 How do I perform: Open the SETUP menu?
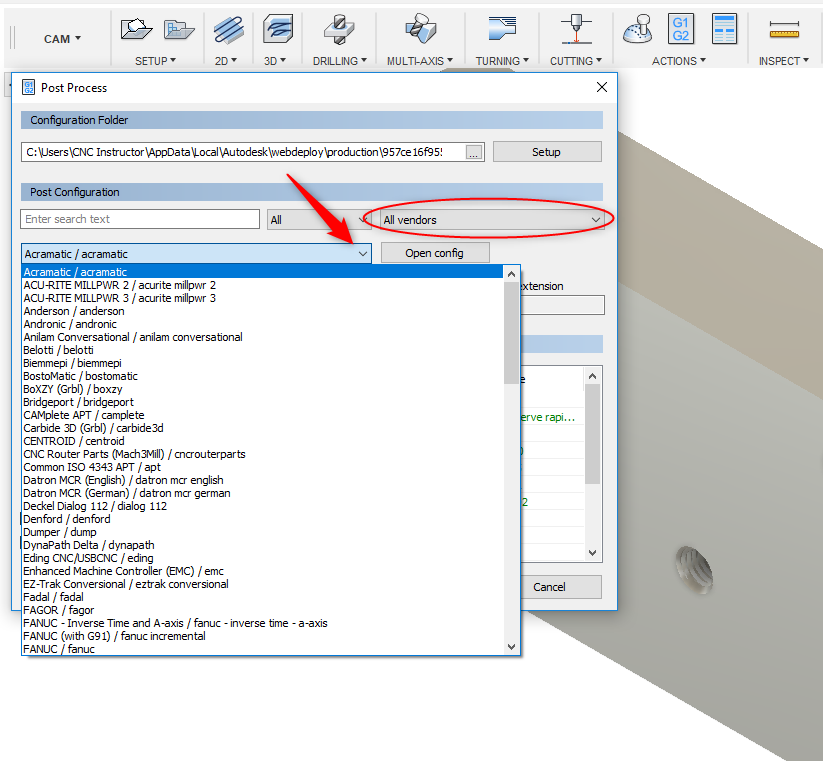(155, 61)
